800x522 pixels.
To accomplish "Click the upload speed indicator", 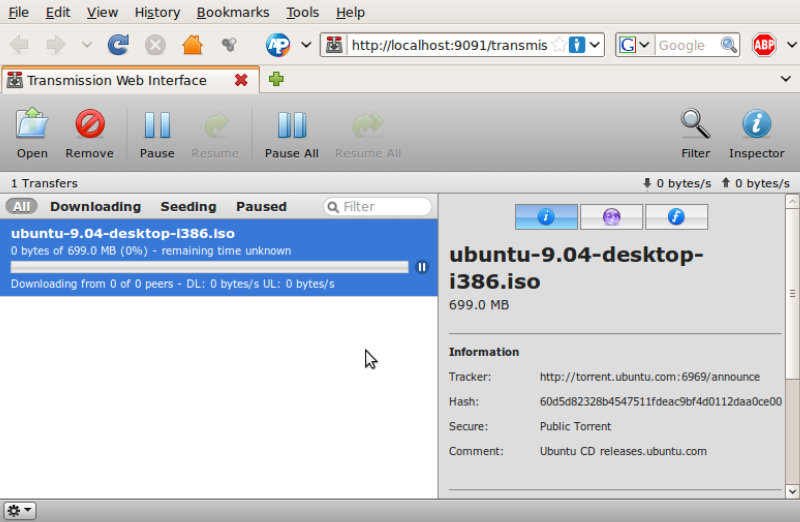I will [755, 183].
